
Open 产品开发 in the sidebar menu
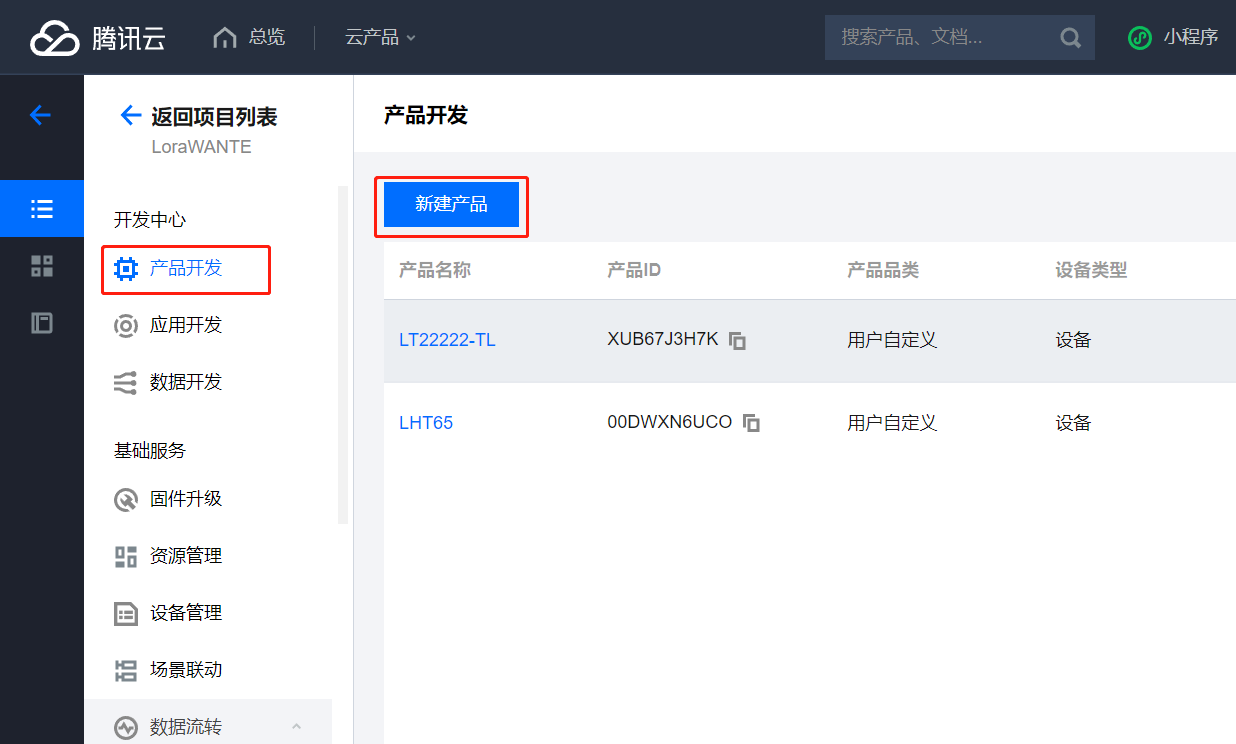186,268
